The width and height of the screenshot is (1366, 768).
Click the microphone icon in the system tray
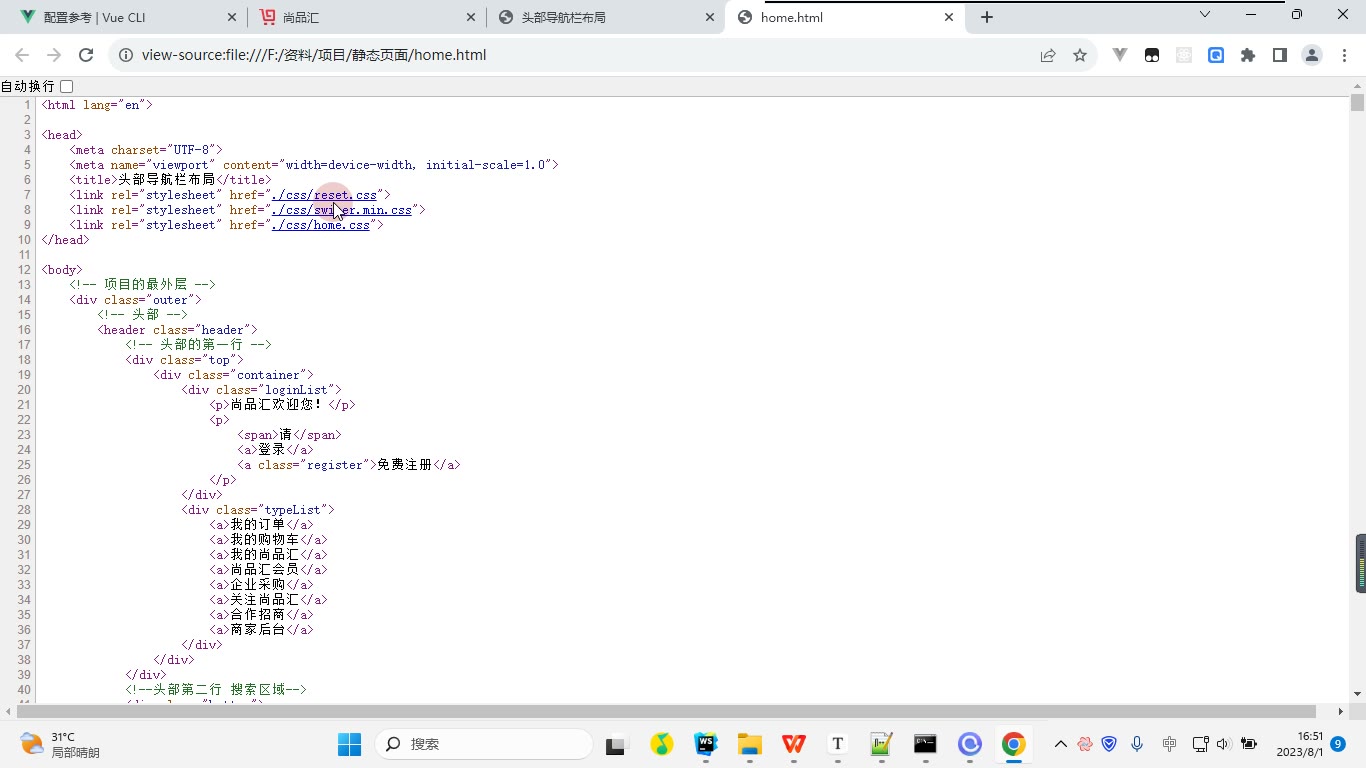1137,744
